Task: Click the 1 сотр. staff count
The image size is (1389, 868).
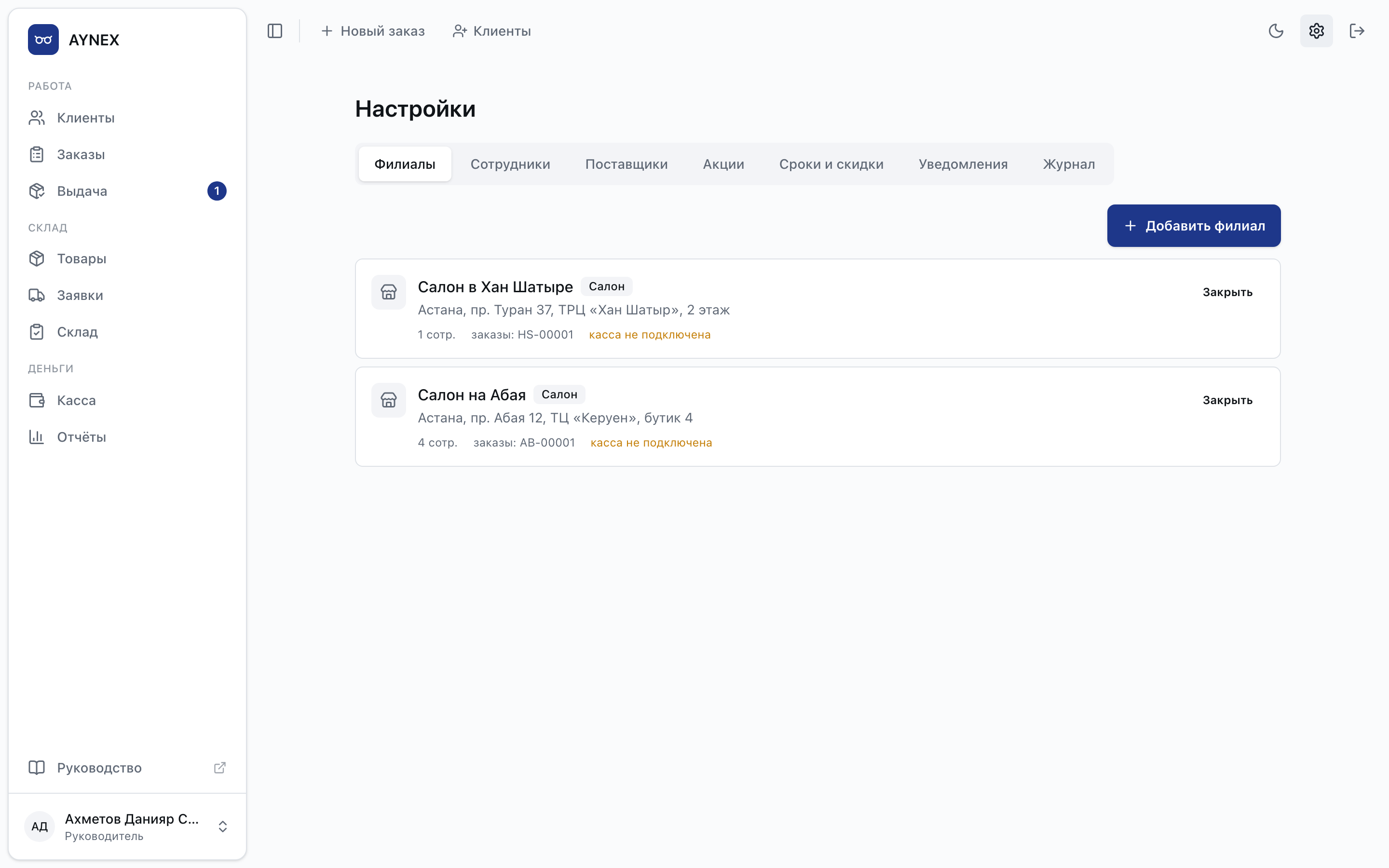Action: click(x=436, y=335)
